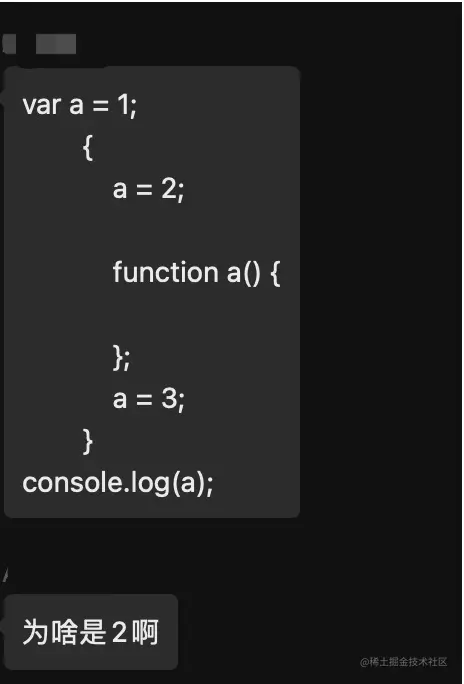Open the '@稀土掘金技术社区' watermark link
The width and height of the screenshot is (464, 684).
click(403, 662)
